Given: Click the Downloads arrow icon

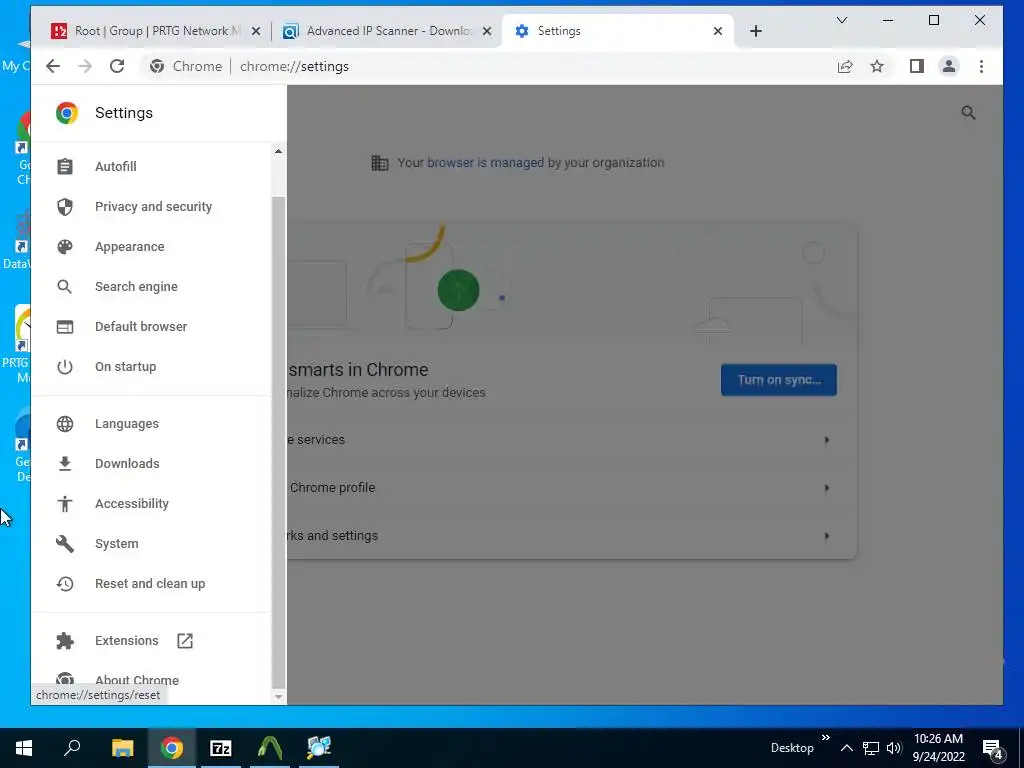Looking at the screenshot, I should [65, 464].
